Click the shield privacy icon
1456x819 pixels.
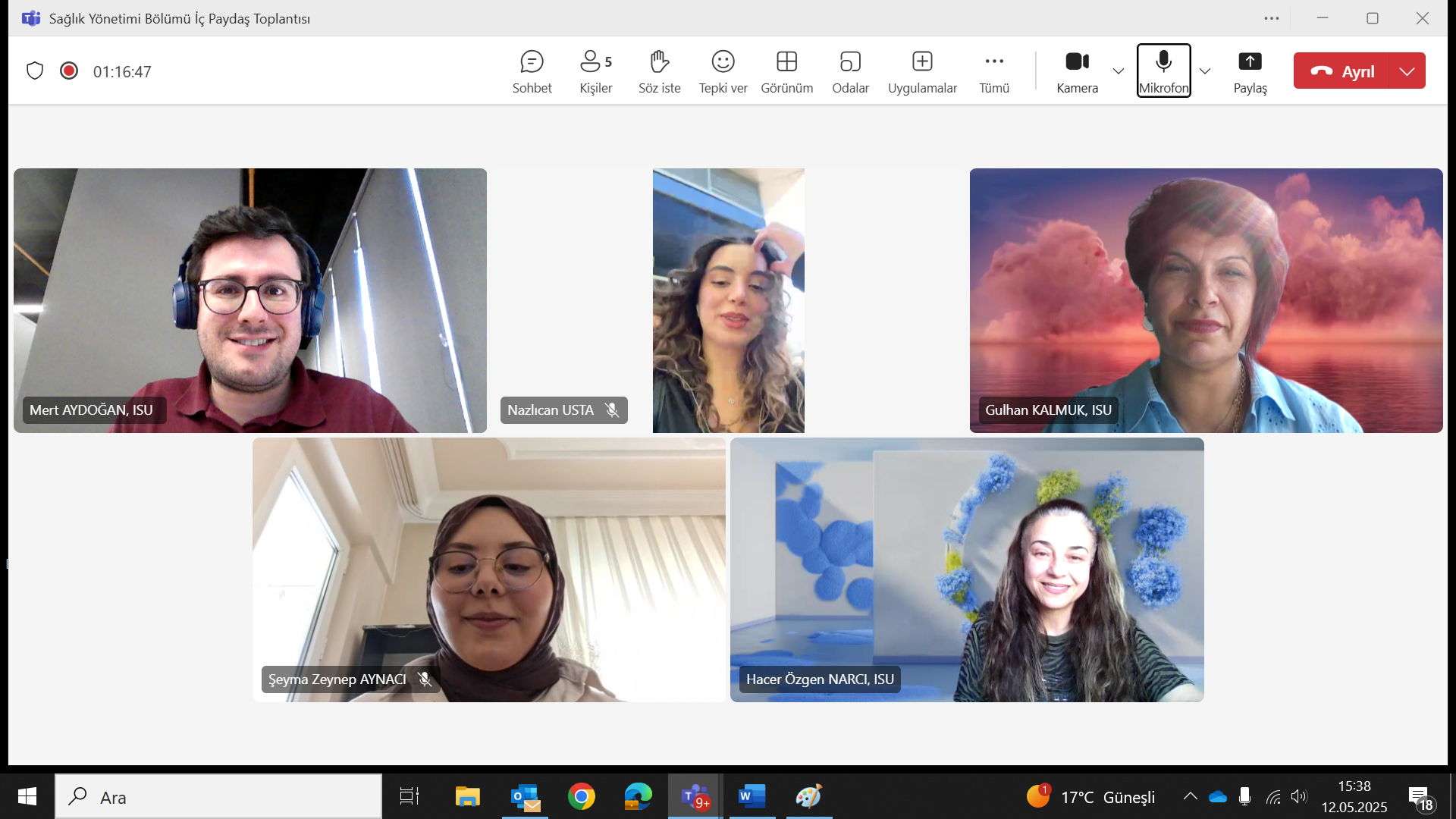(35, 71)
